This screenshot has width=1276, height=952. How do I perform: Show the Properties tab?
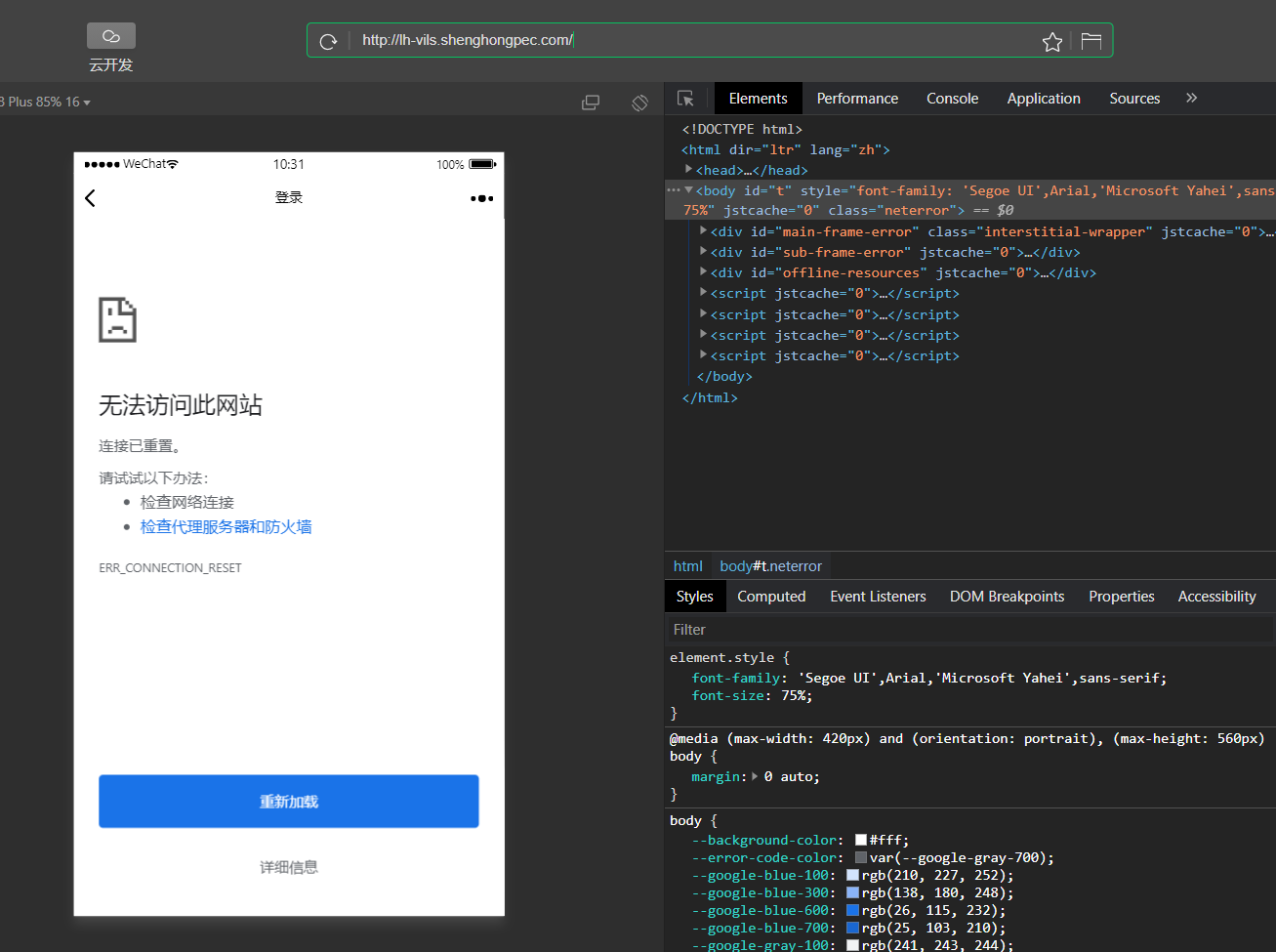1122,597
